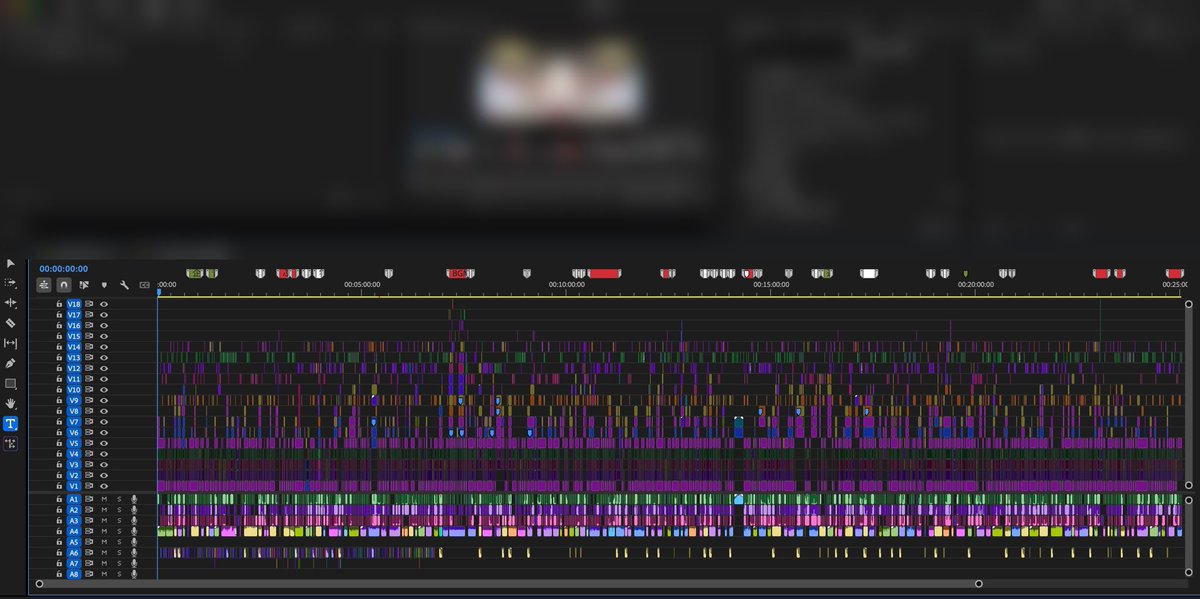The height and width of the screenshot is (599, 1200).
Task: Click the right handle of horizontal zoom bar
Action: click(x=979, y=584)
